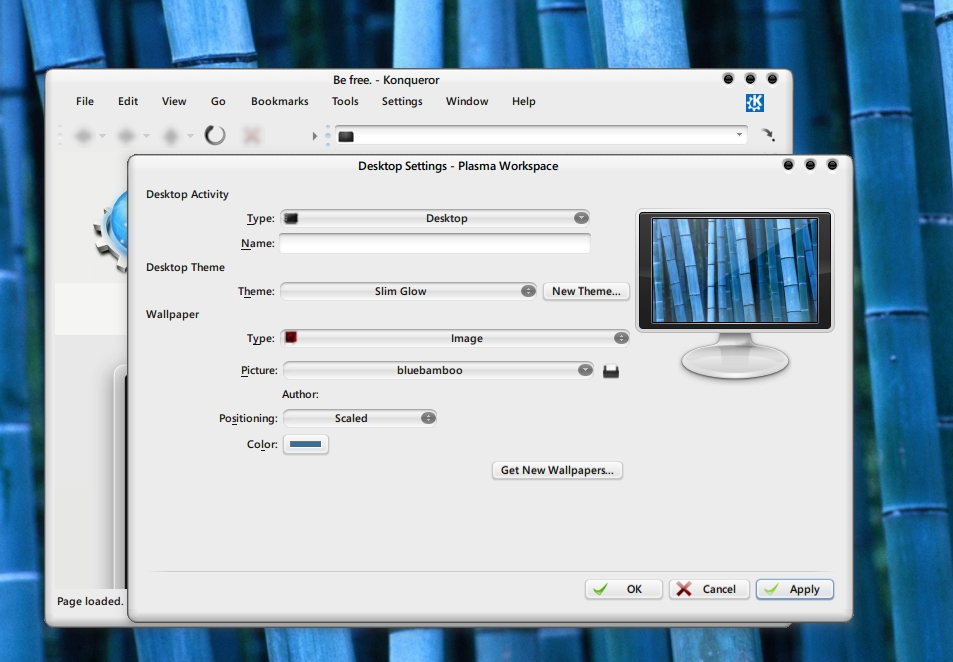
Task: Click the 'Page loaded.' status bar text
Action: click(x=90, y=601)
